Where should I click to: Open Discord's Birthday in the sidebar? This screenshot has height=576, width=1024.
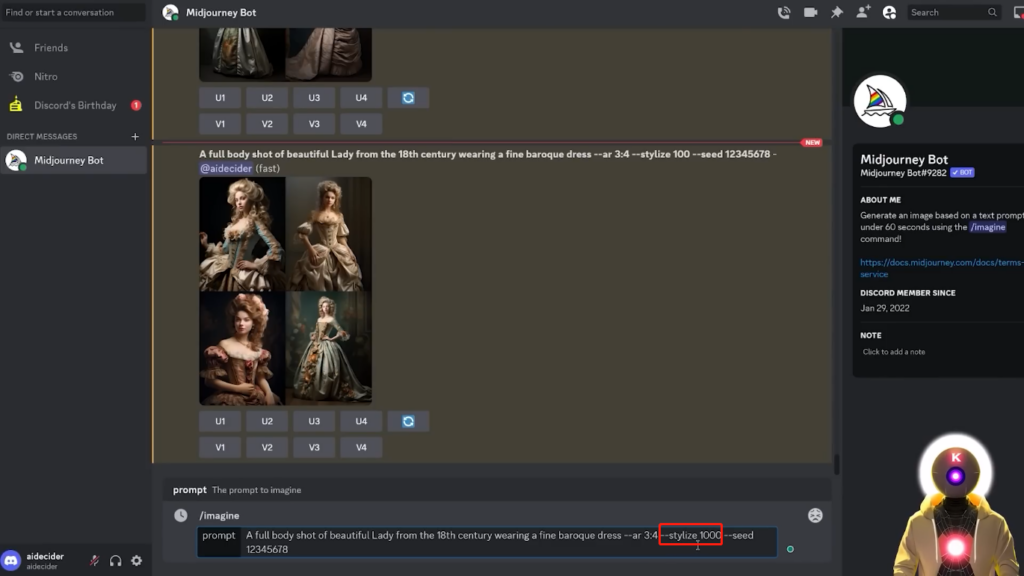tap(75, 105)
